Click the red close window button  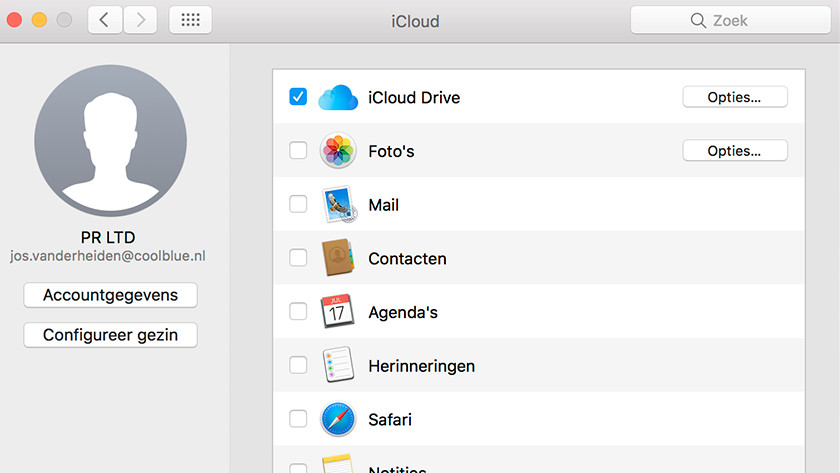(14, 20)
